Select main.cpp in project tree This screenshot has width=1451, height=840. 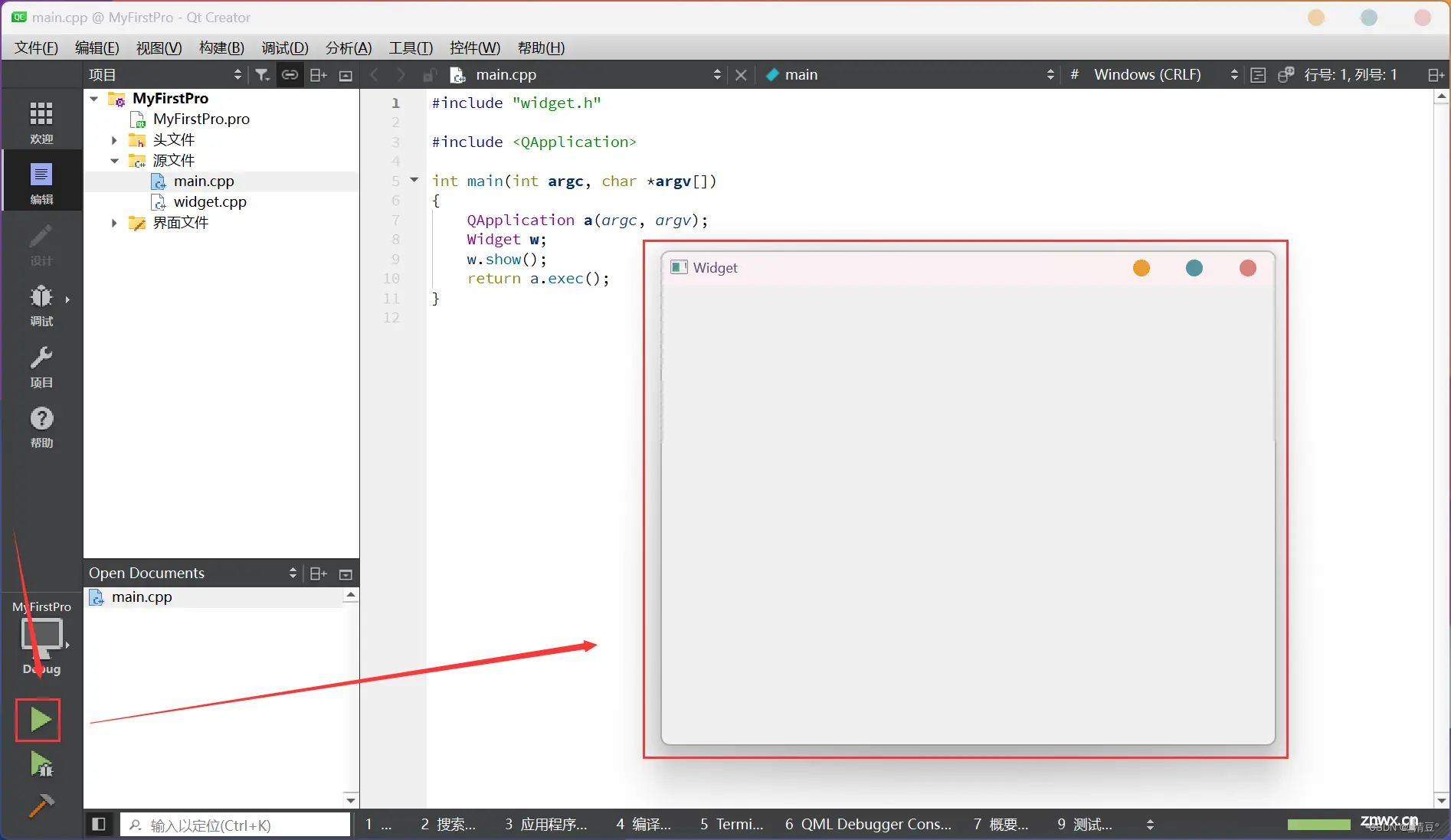click(204, 181)
